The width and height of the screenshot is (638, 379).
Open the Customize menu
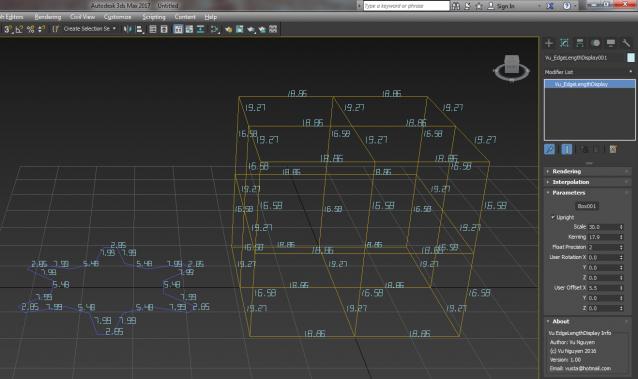118,17
